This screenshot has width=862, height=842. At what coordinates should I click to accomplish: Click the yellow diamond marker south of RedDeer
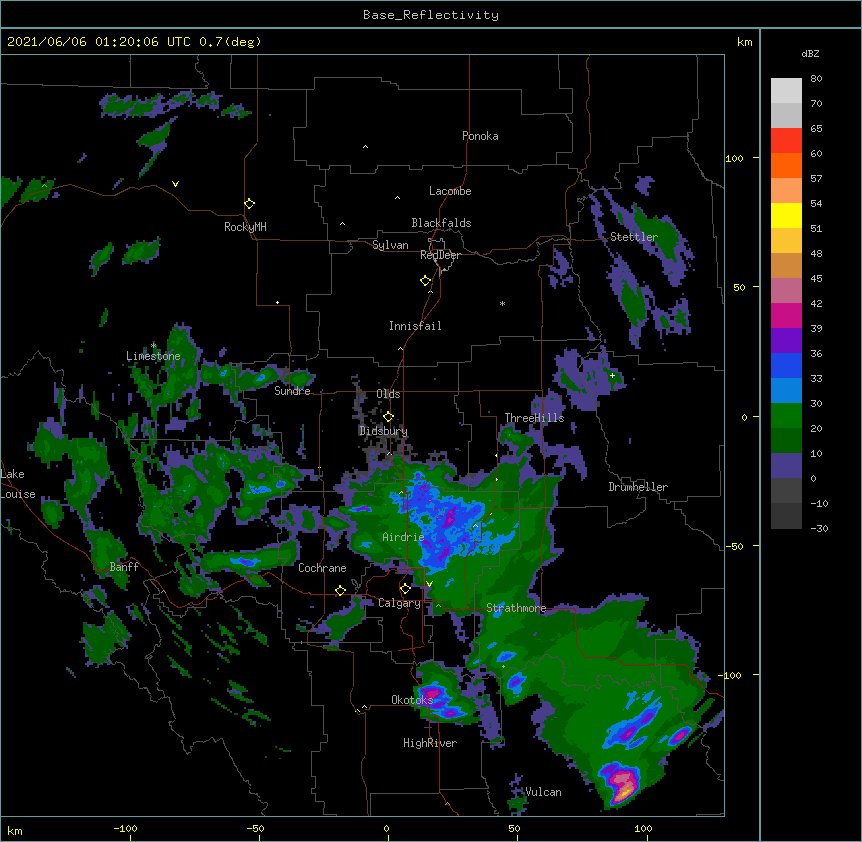(x=426, y=281)
